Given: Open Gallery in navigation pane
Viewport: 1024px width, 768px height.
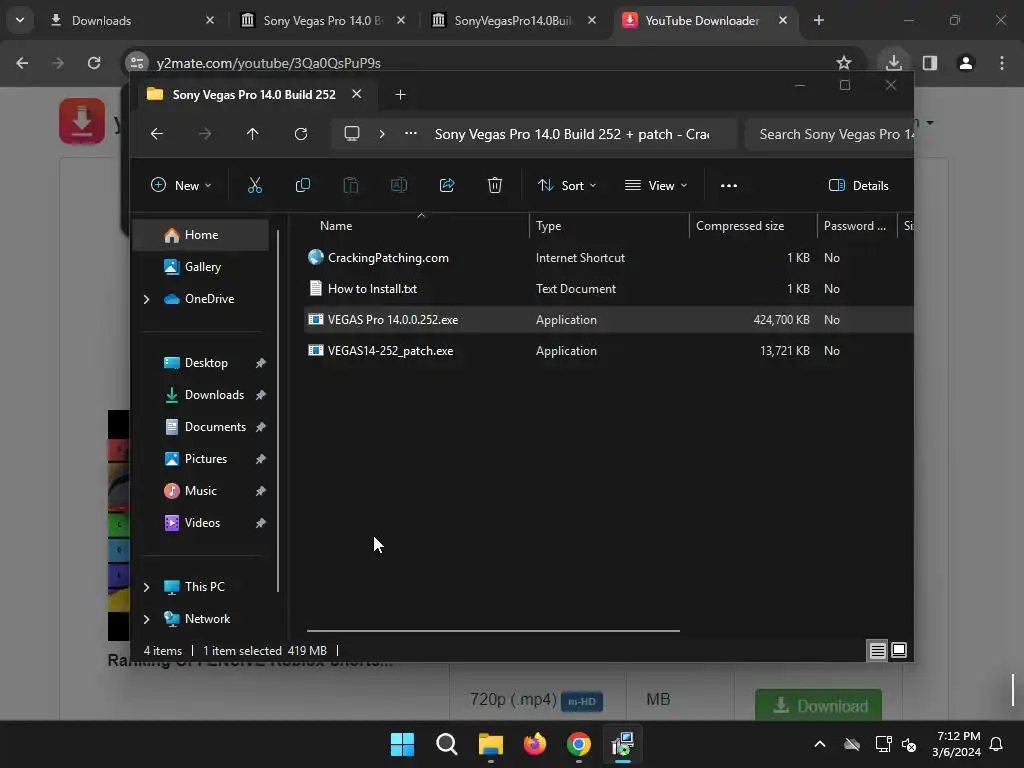Looking at the screenshot, I should 201,267.
